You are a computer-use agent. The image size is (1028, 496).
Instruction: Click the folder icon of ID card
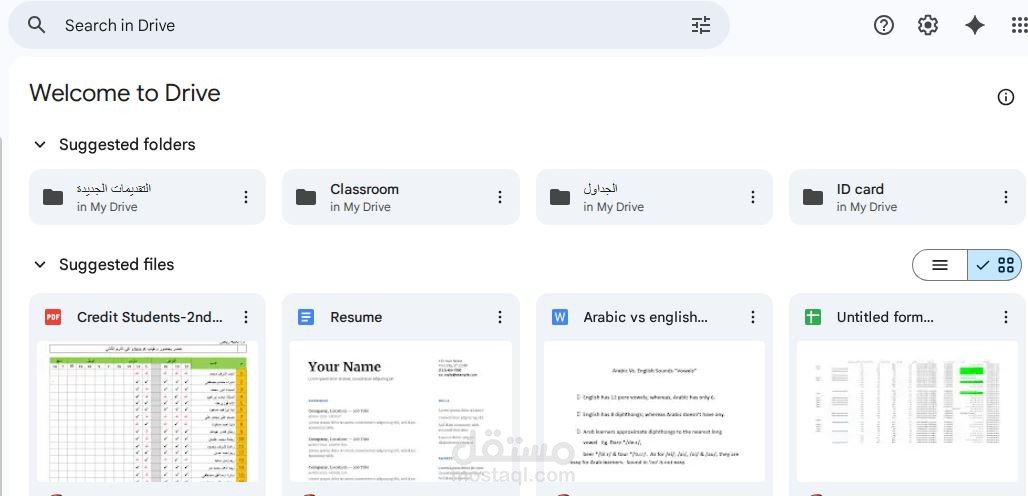tap(813, 197)
